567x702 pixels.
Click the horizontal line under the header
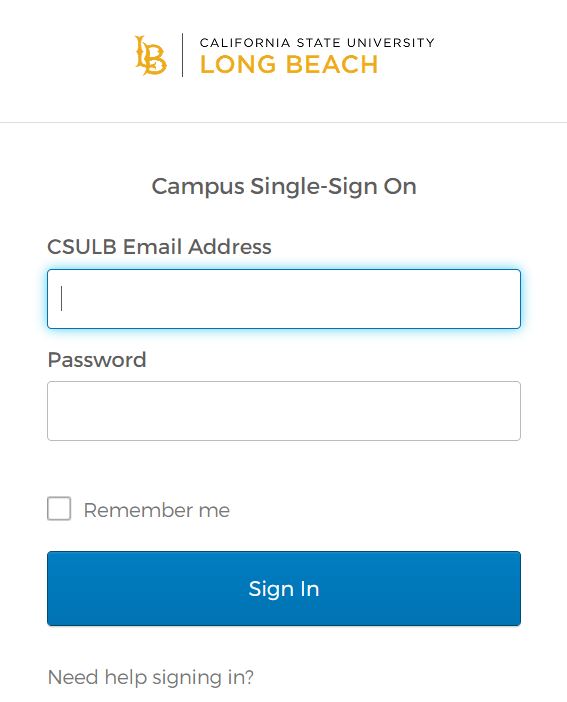pos(284,122)
